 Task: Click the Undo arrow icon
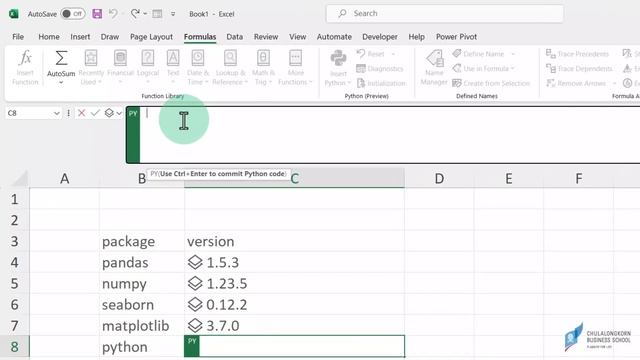click(113, 14)
